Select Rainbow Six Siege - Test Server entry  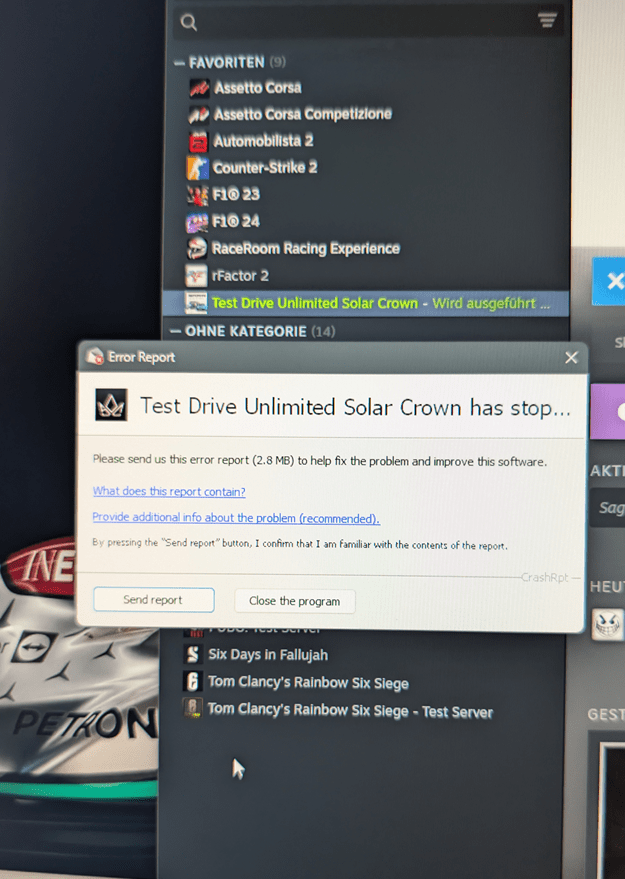point(350,710)
